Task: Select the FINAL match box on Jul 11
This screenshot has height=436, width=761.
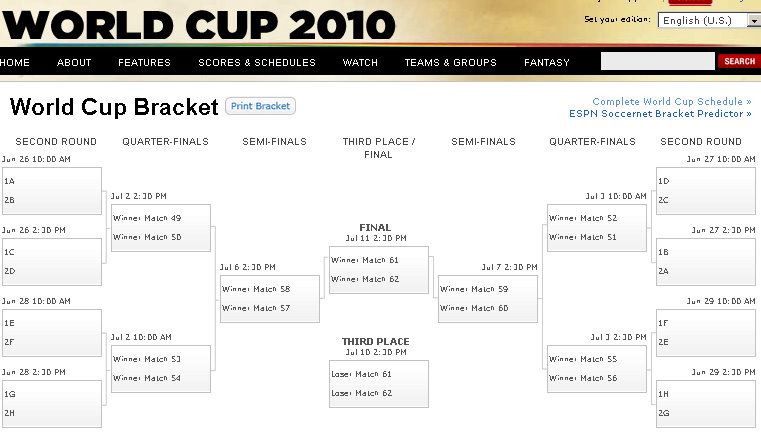Action: (x=379, y=270)
